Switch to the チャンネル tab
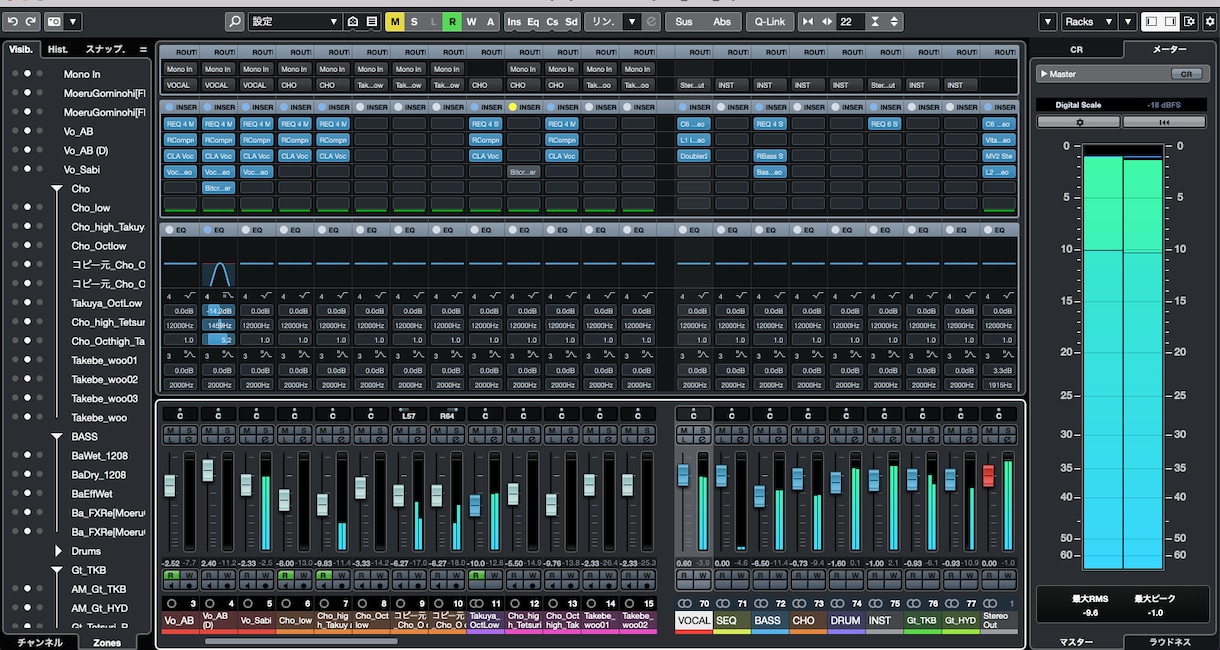Image resolution: width=1220 pixels, height=650 pixels. [39, 642]
